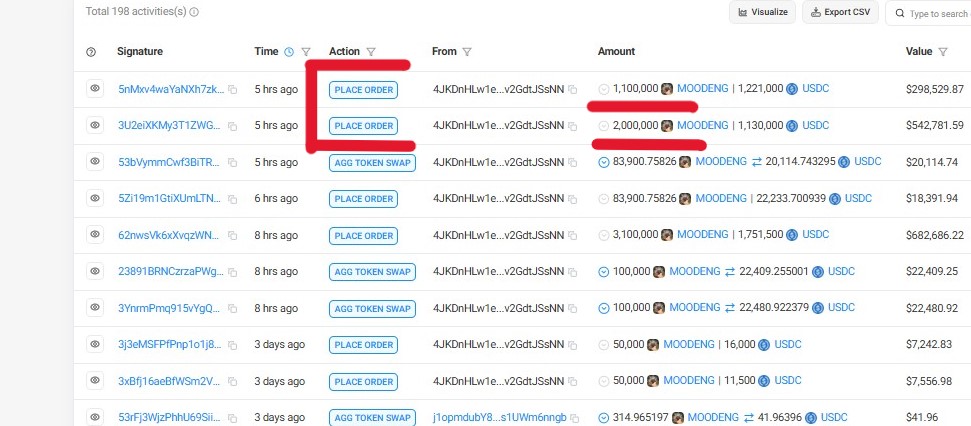The width and height of the screenshot is (971, 426).
Task: Expand amount details for 2,000,000 MOODENG order
Action: click(x=604, y=126)
